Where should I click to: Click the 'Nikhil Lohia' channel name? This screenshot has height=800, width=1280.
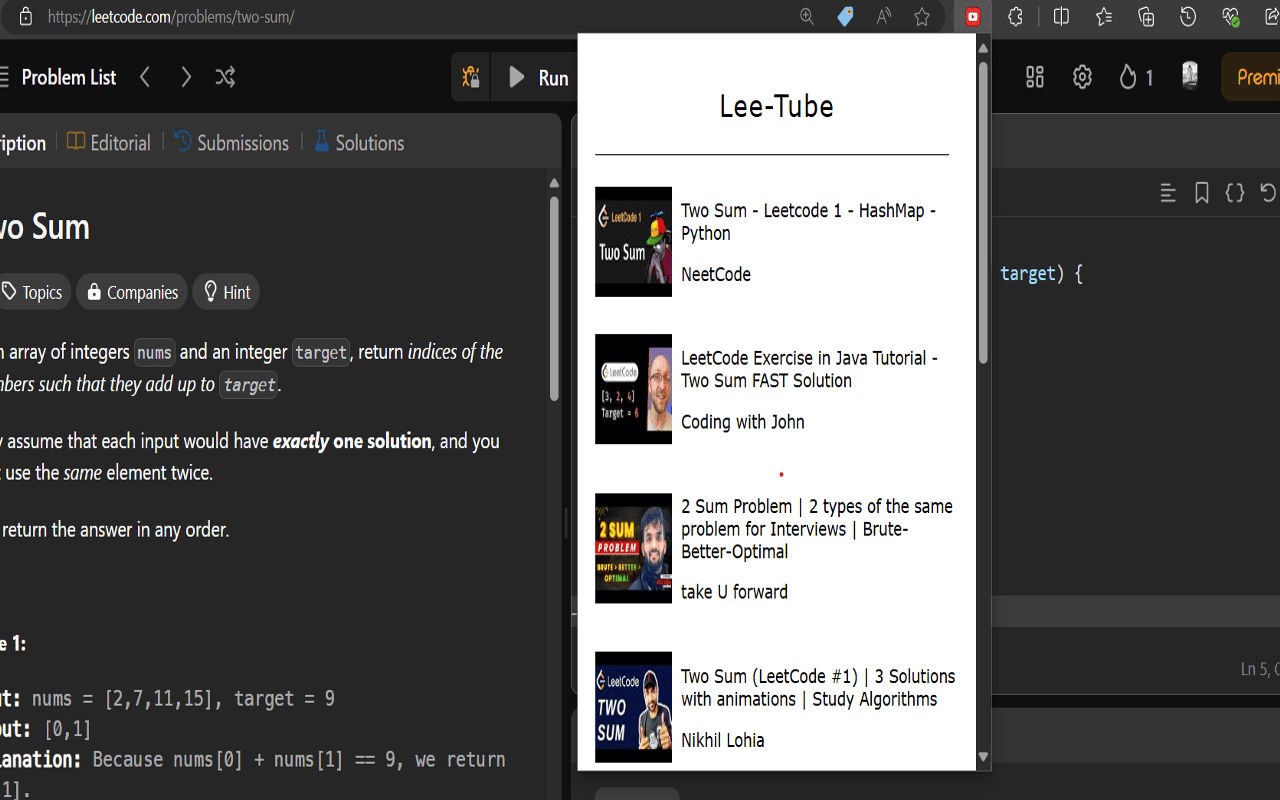pos(722,740)
